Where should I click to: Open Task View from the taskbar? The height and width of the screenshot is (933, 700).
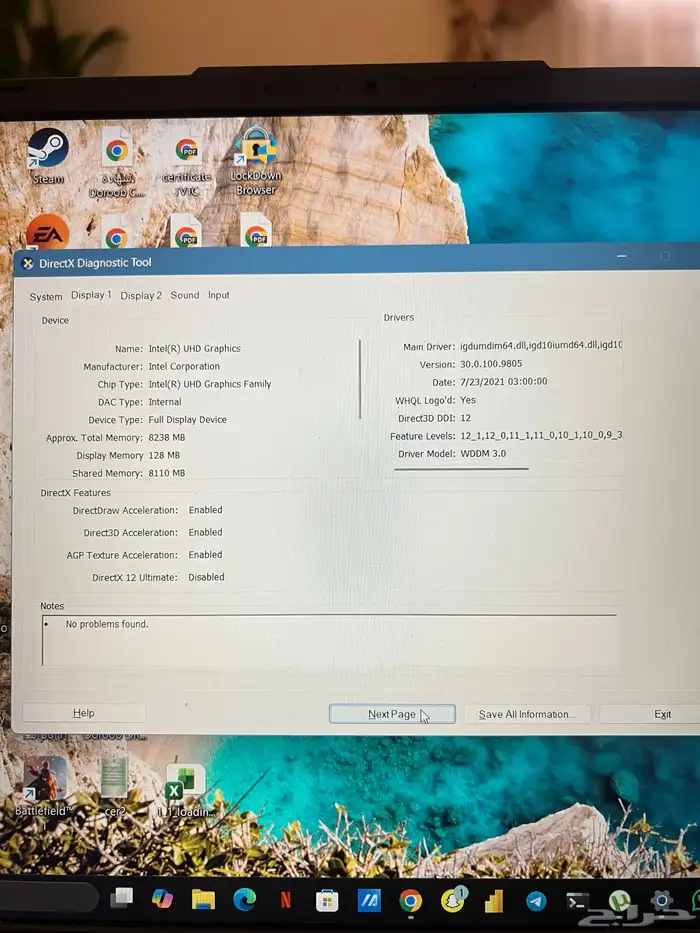click(x=121, y=898)
